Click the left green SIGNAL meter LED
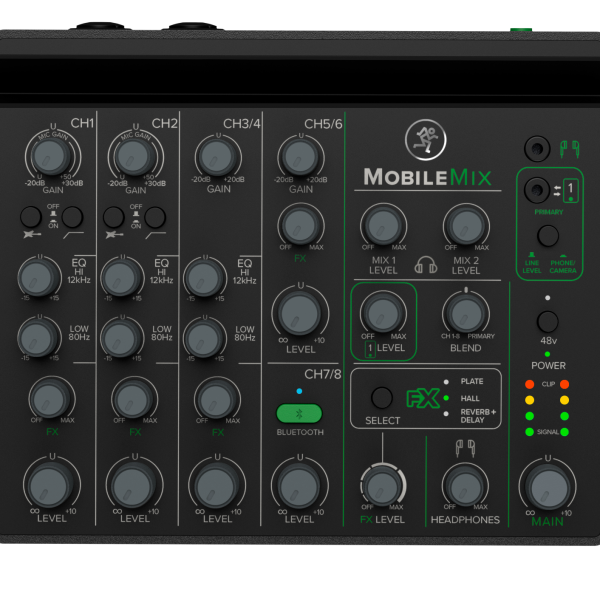The height and width of the screenshot is (600, 600). pos(530,432)
